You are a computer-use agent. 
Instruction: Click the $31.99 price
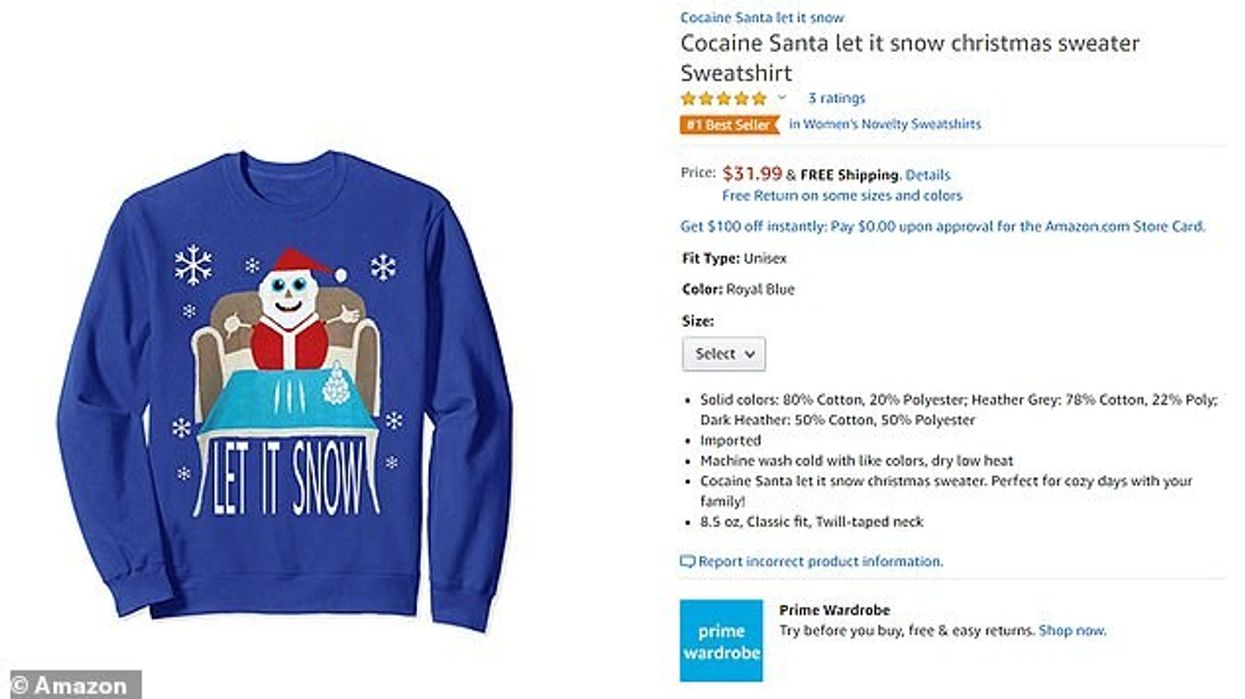point(752,174)
